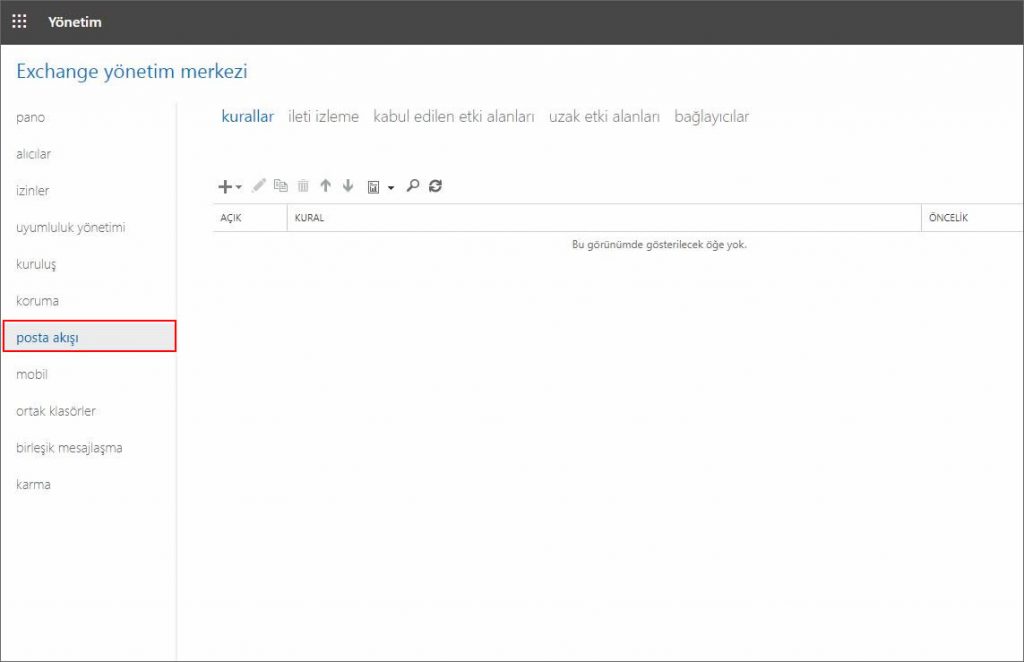Open birleşik mesajlaşma section
The width and height of the screenshot is (1024, 662).
[x=69, y=448]
